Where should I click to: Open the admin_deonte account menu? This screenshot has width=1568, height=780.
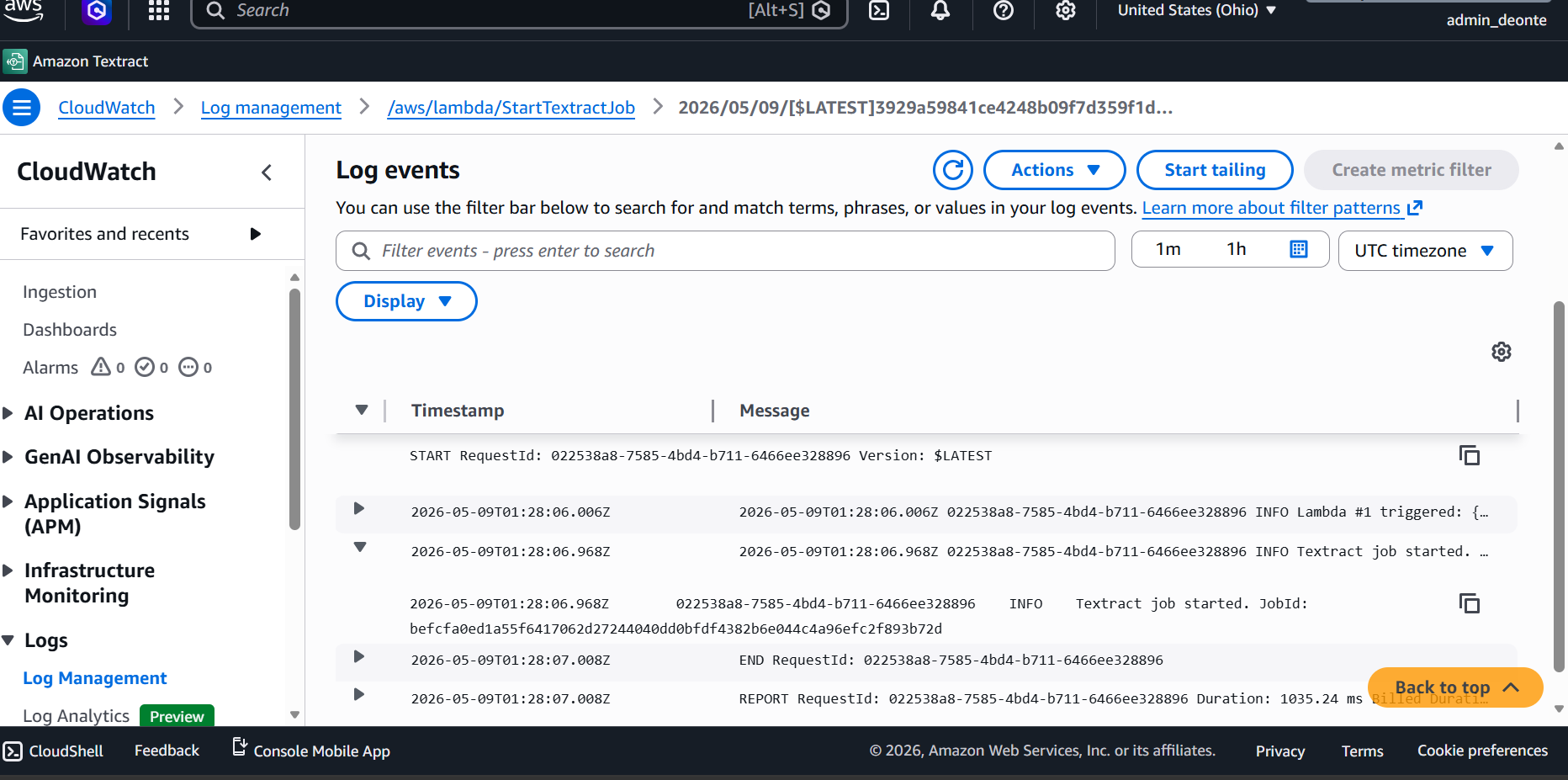(1496, 19)
